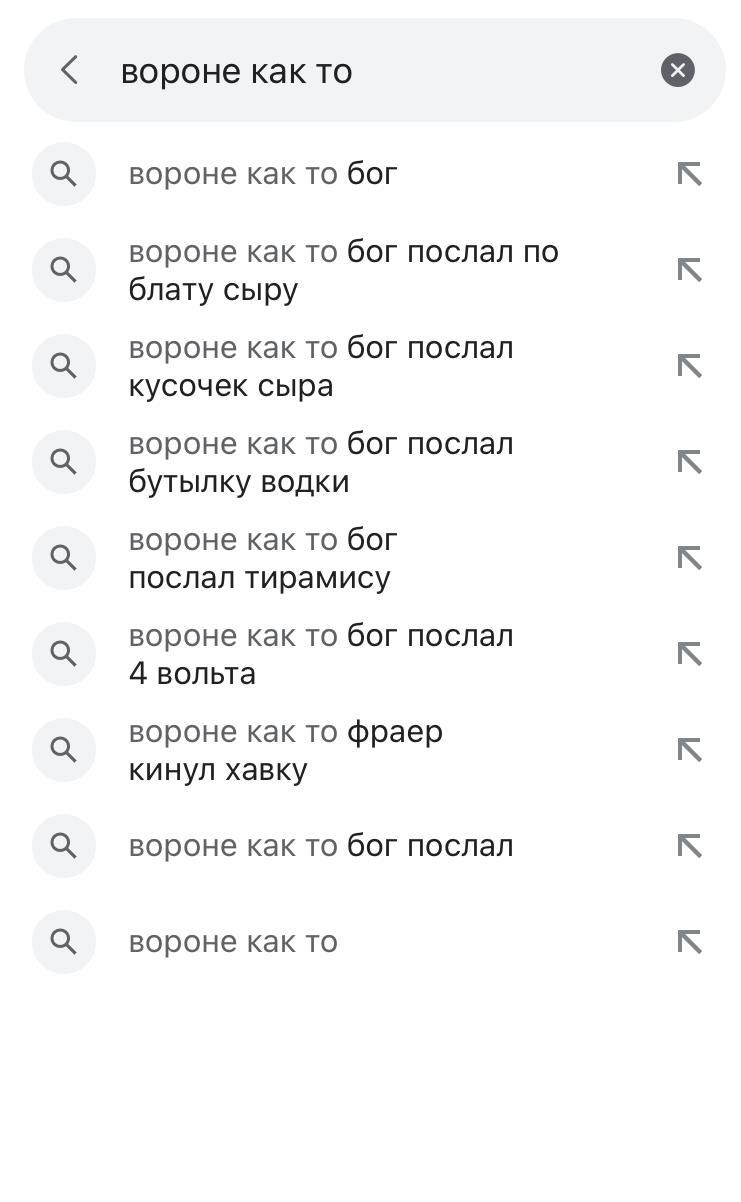Click magnifier icon next to "тирамису" suggestion
Image resolution: width=741 pixels, height=1202 pixels.
(x=64, y=558)
